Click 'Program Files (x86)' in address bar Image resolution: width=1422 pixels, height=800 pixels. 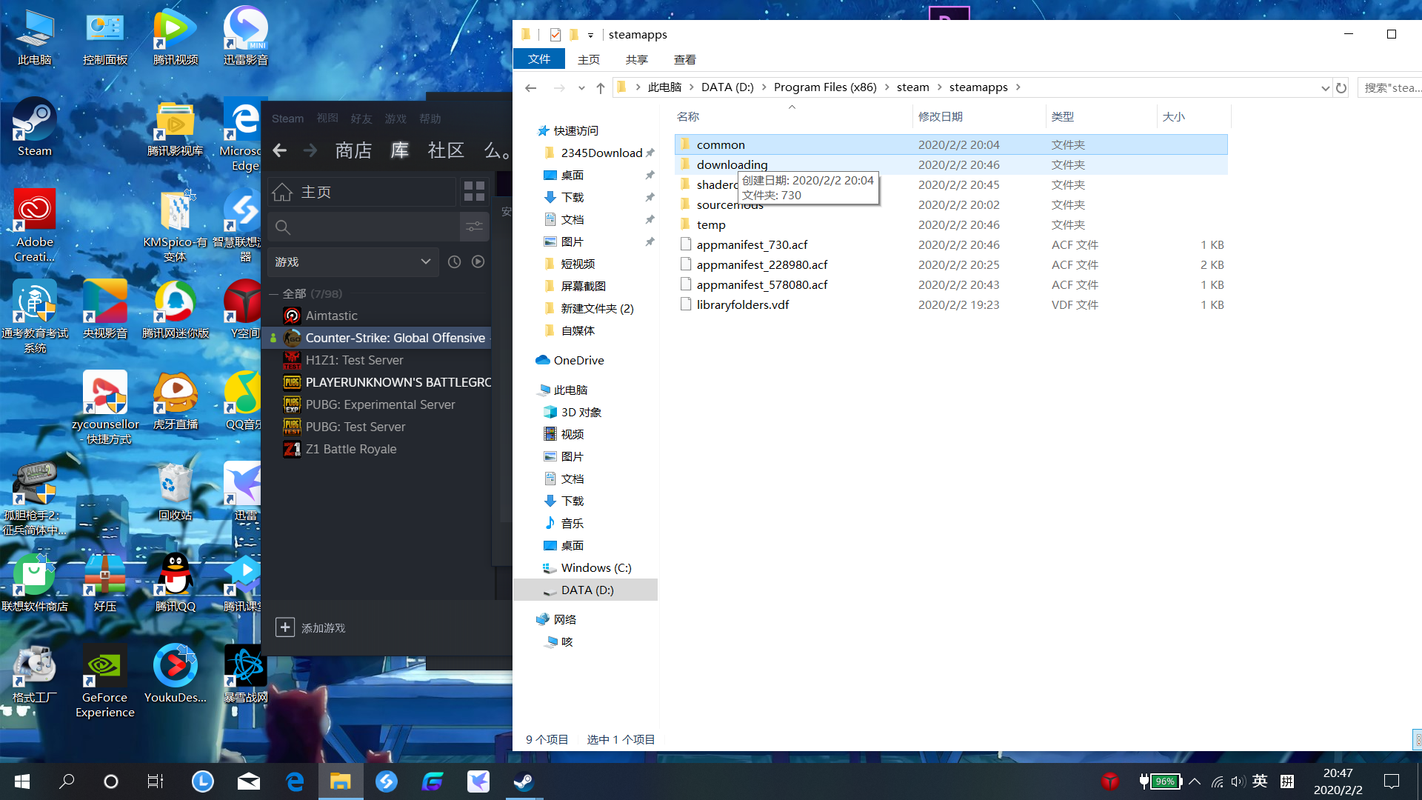click(825, 88)
